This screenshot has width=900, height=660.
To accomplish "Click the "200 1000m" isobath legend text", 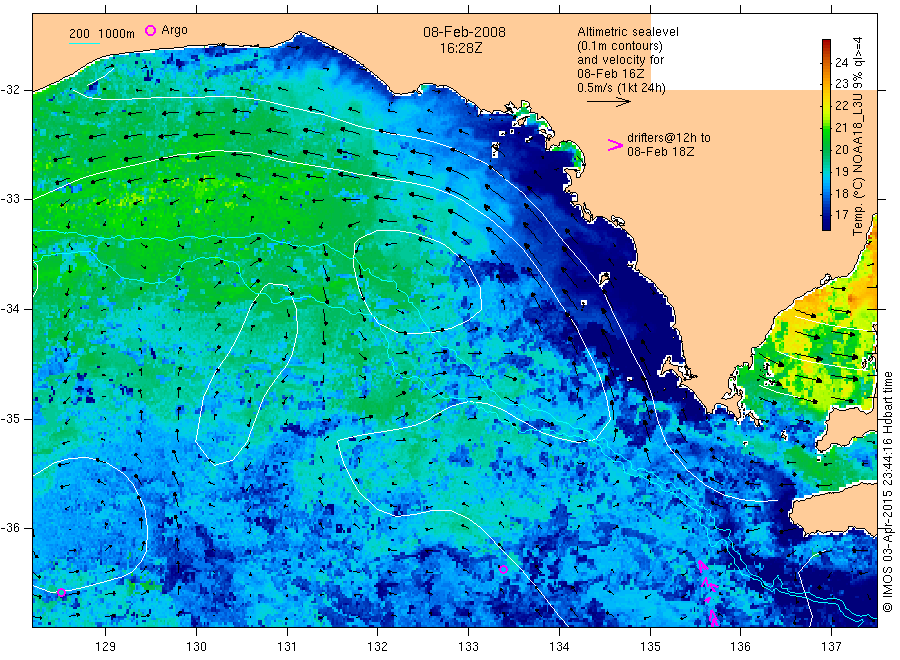I will 102,34.
